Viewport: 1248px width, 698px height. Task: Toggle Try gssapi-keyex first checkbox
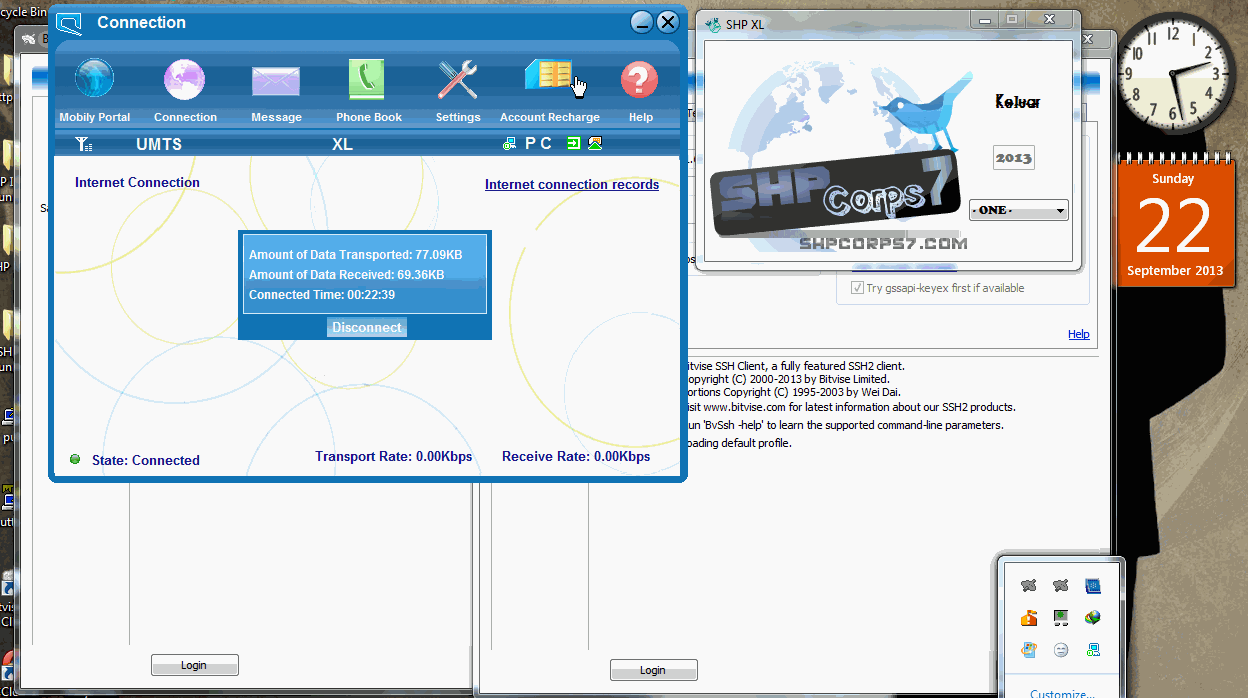(857, 288)
